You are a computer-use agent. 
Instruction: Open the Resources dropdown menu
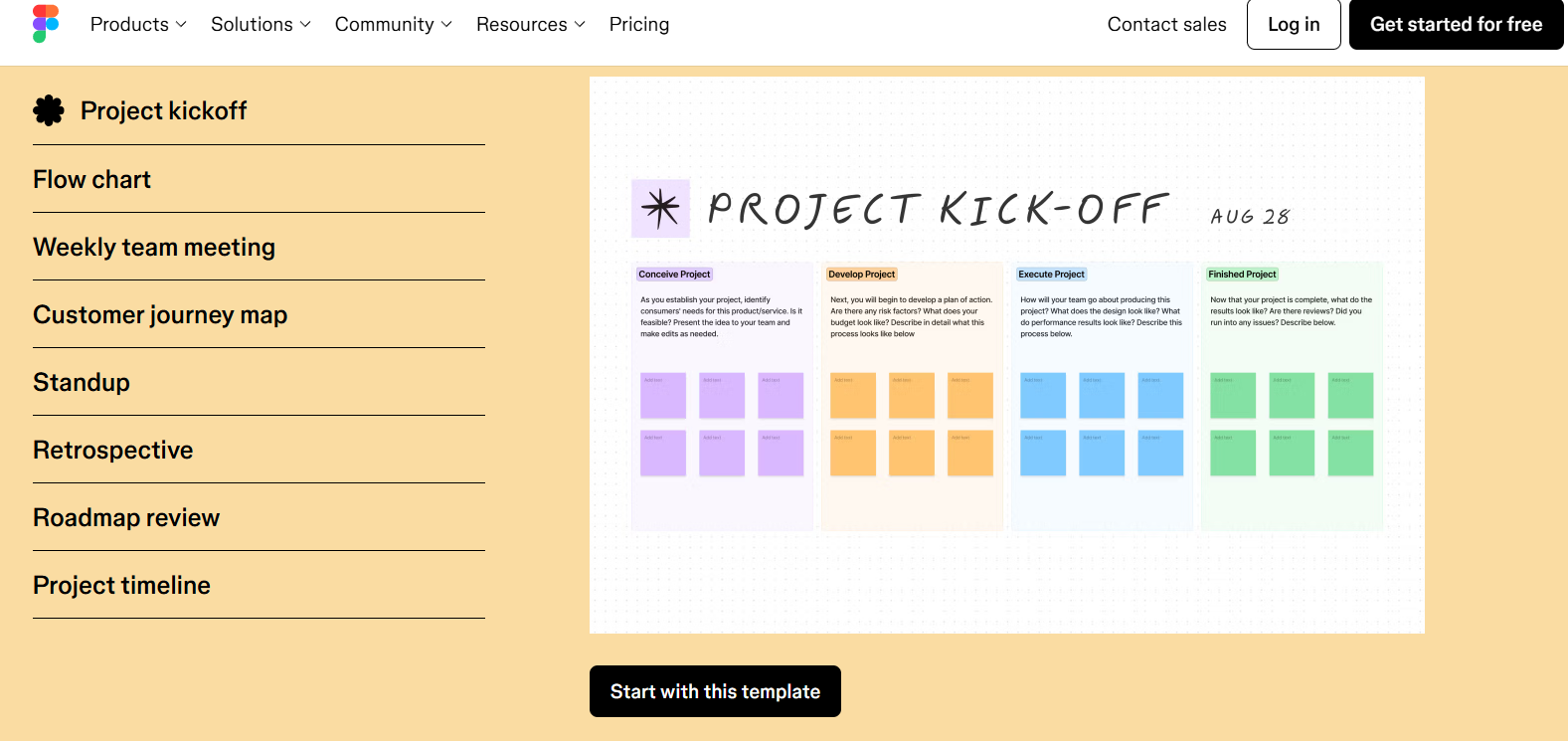click(x=531, y=24)
